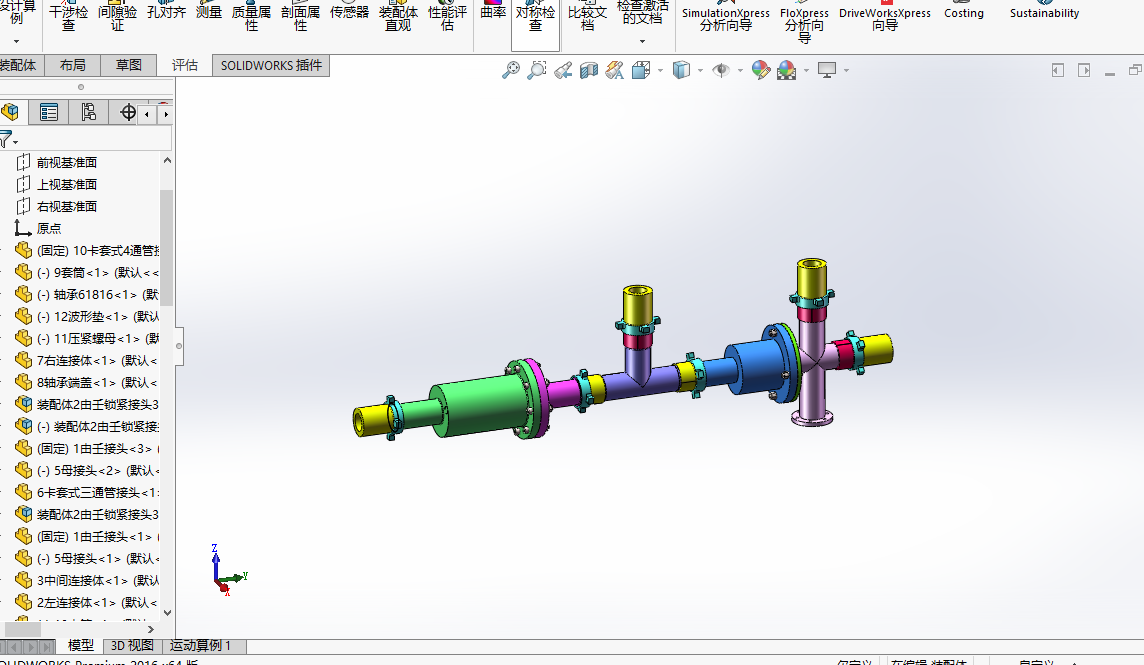The image size is (1144, 665).
Task: Click the 测量 measure tool
Action: (x=209, y=12)
